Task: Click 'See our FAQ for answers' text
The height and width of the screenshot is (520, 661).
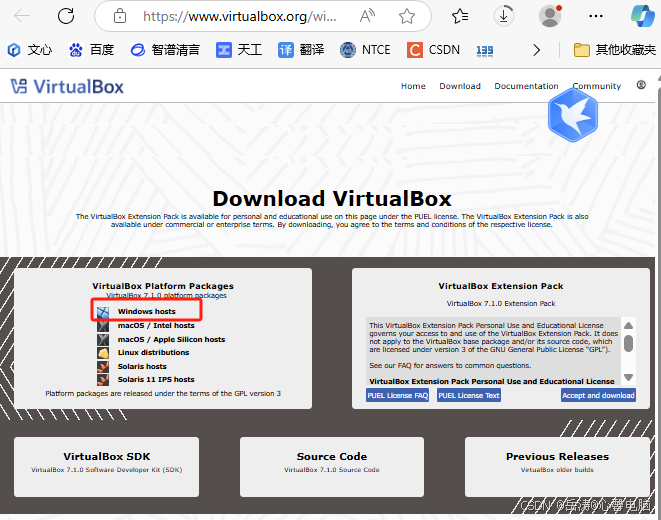Action: point(450,365)
